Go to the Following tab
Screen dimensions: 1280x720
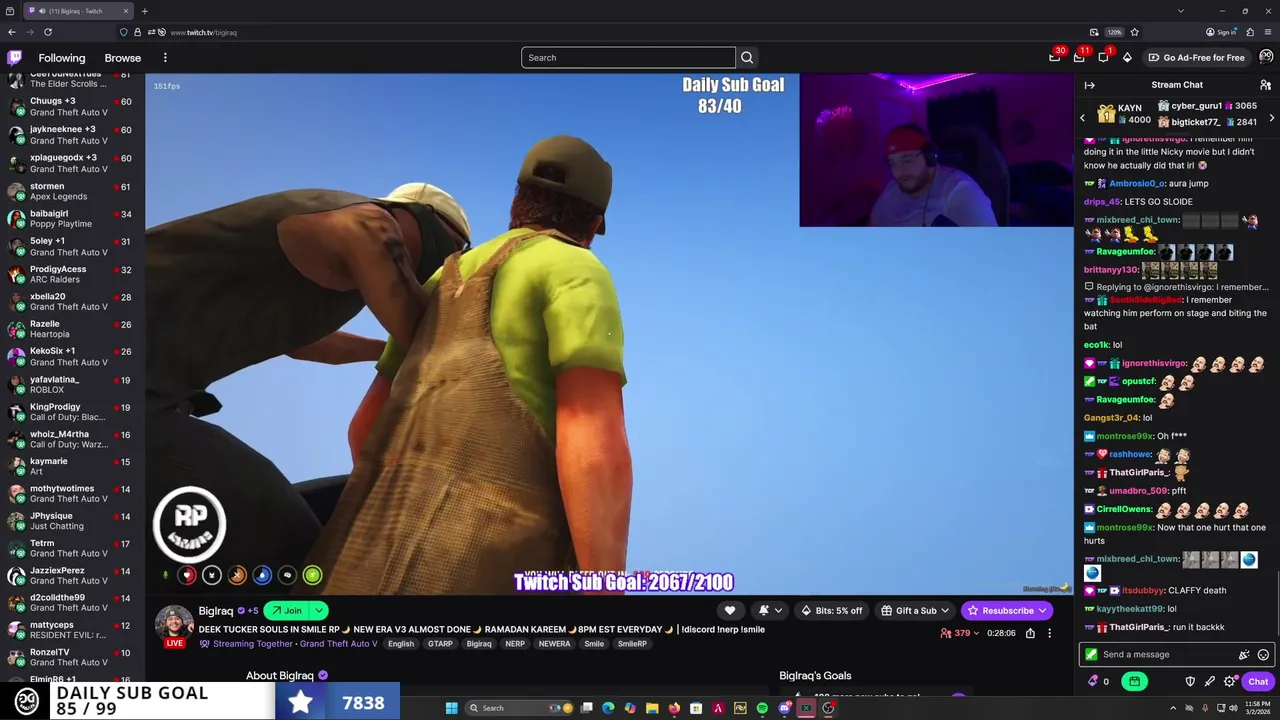click(x=62, y=58)
